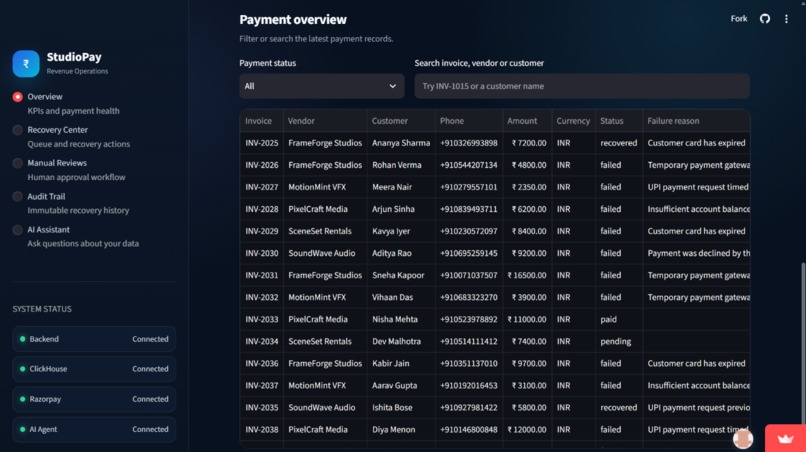Click the dropdown chevron in Payment status

[x=392, y=86]
